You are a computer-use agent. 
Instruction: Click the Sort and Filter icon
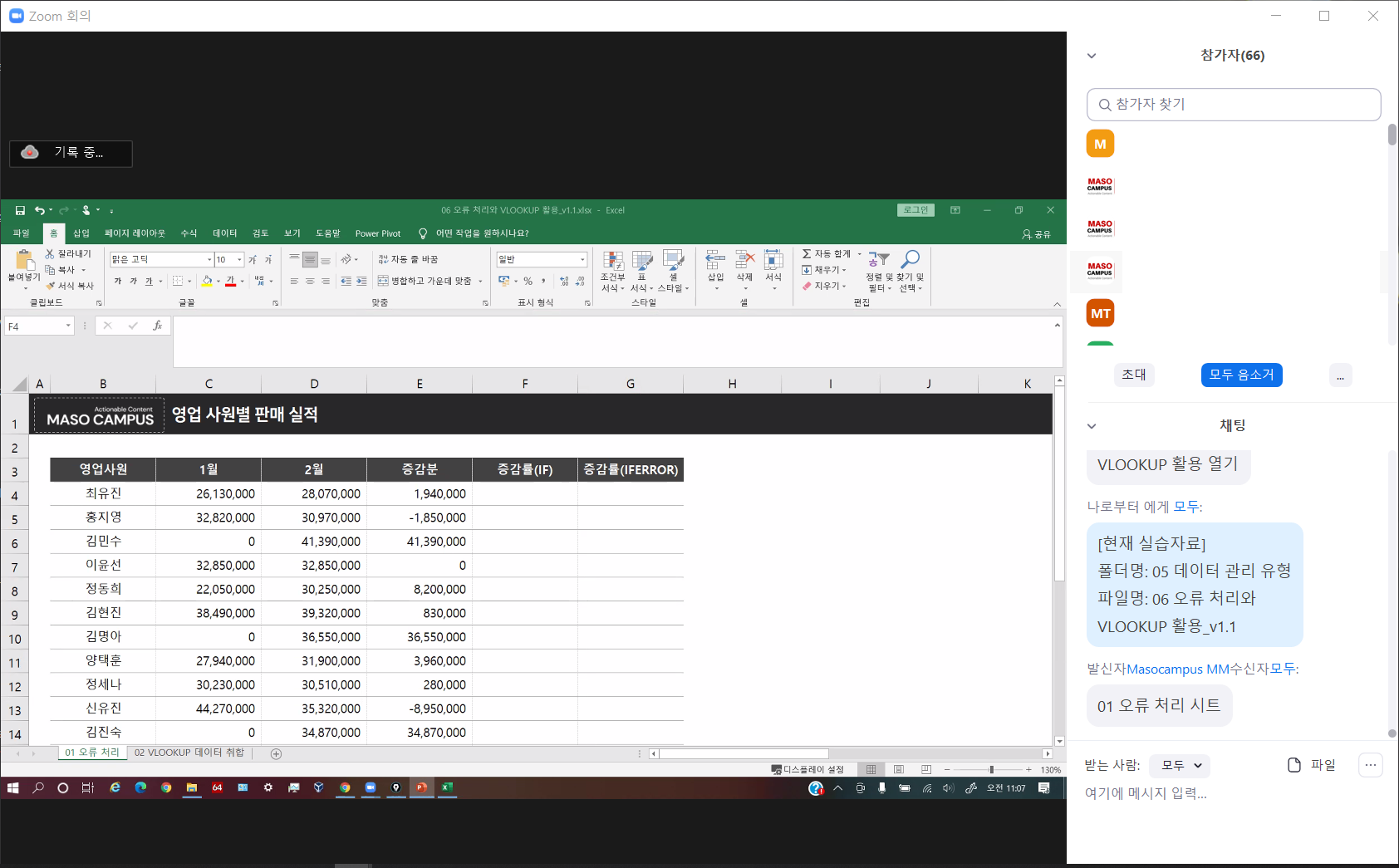pos(879,261)
